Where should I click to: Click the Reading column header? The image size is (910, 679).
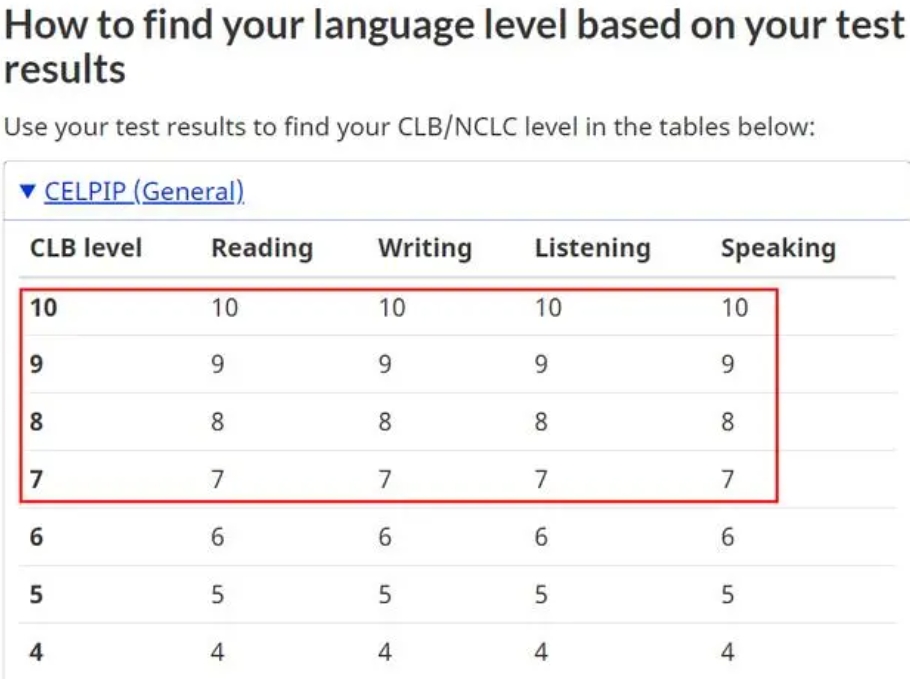point(261,248)
